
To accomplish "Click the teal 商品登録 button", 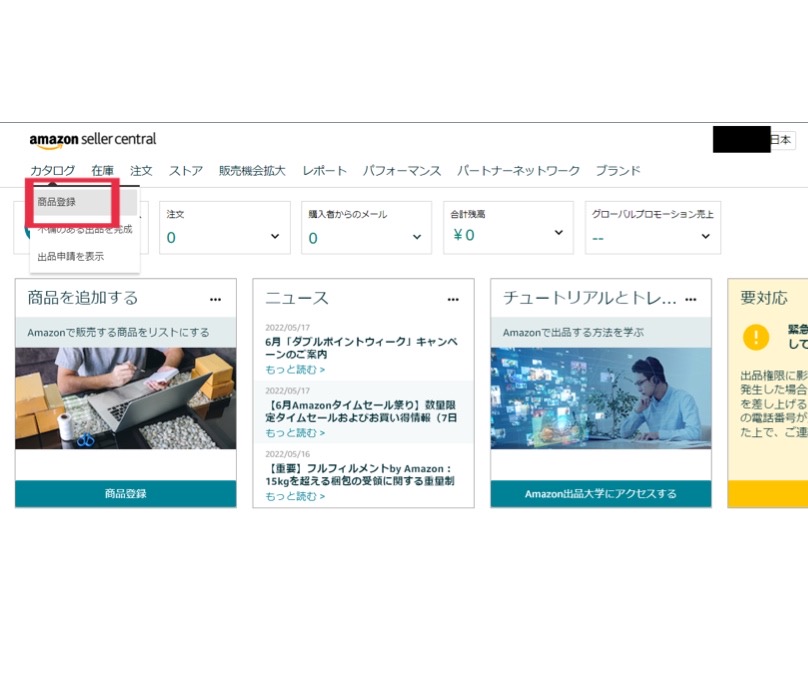I will (x=126, y=494).
